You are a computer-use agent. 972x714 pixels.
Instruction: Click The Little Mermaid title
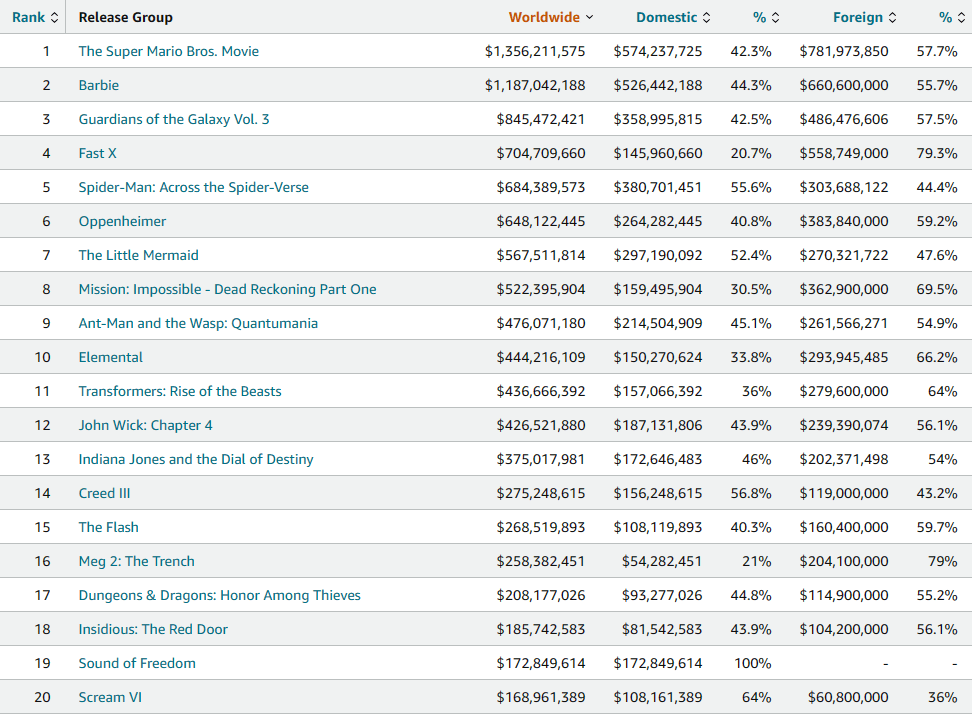click(138, 255)
